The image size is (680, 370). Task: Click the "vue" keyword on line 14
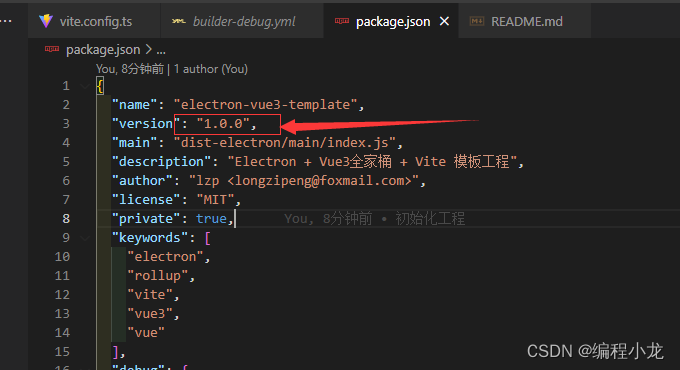[146, 333]
